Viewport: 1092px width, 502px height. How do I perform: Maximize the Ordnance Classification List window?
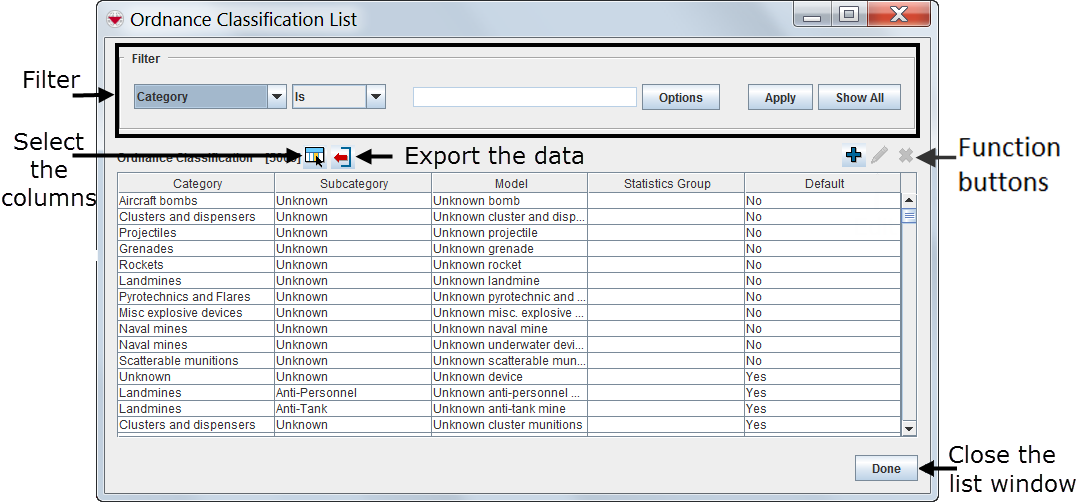coord(848,15)
